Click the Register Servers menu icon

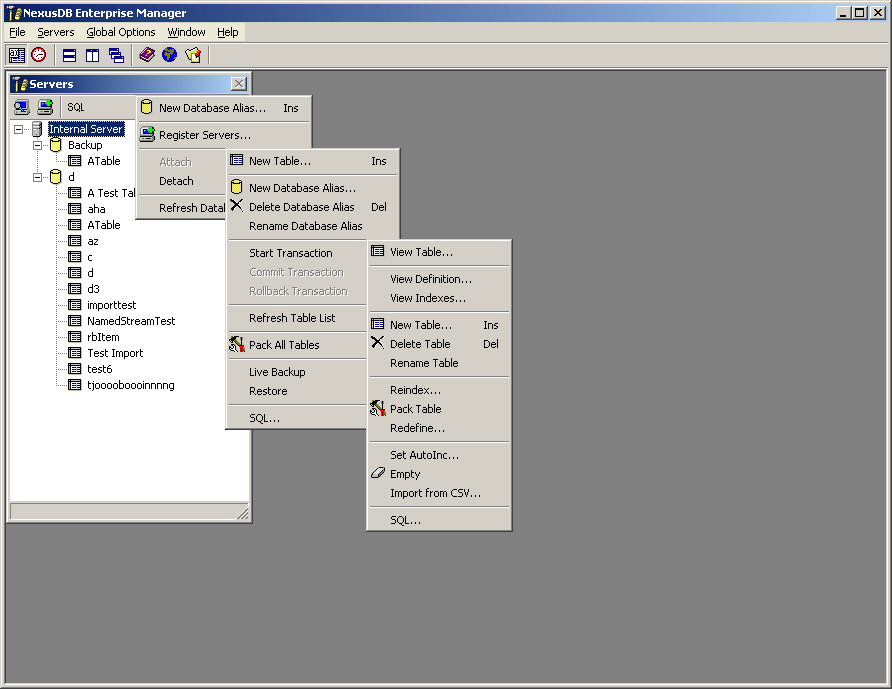pyautogui.click(x=147, y=134)
